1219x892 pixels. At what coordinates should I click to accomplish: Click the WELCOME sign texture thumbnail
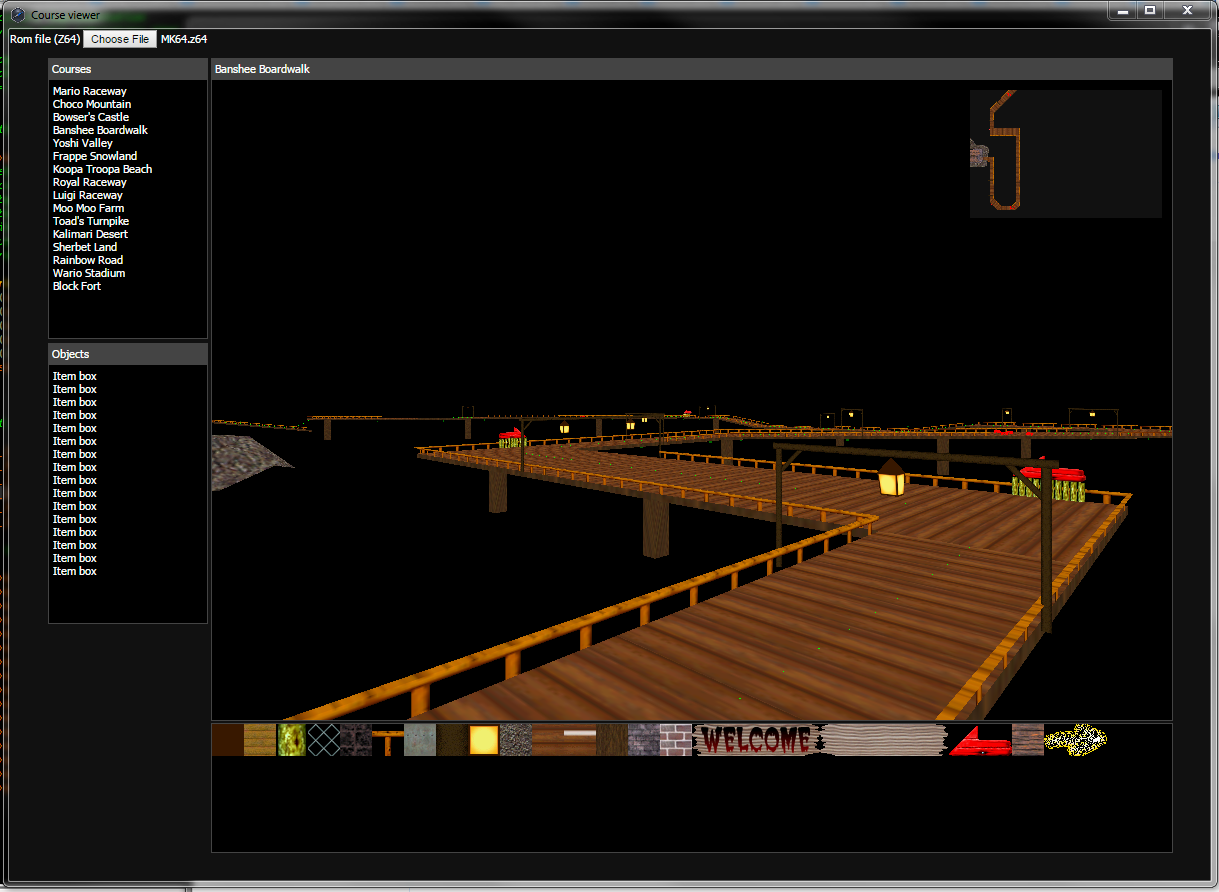point(755,740)
